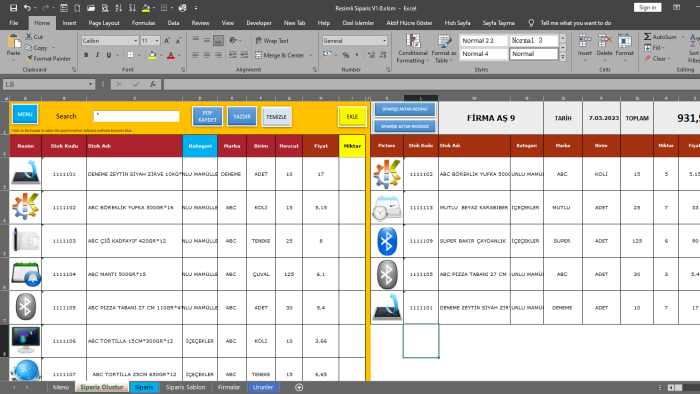
Task: Select the Normal 2 2 cell style
Action: pyautogui.click(x=484, y=41)
